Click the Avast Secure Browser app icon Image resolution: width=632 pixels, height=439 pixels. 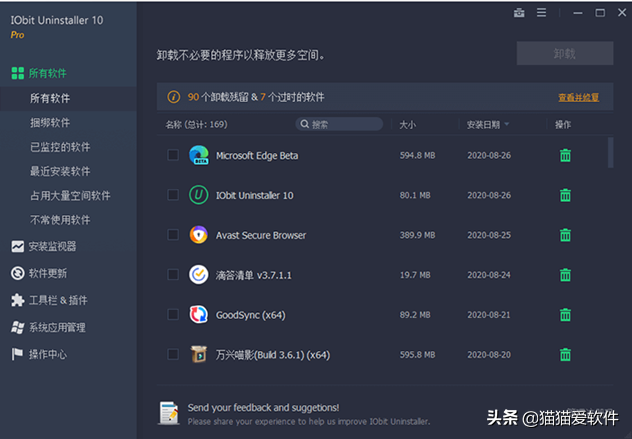click(x=199, y=235)
